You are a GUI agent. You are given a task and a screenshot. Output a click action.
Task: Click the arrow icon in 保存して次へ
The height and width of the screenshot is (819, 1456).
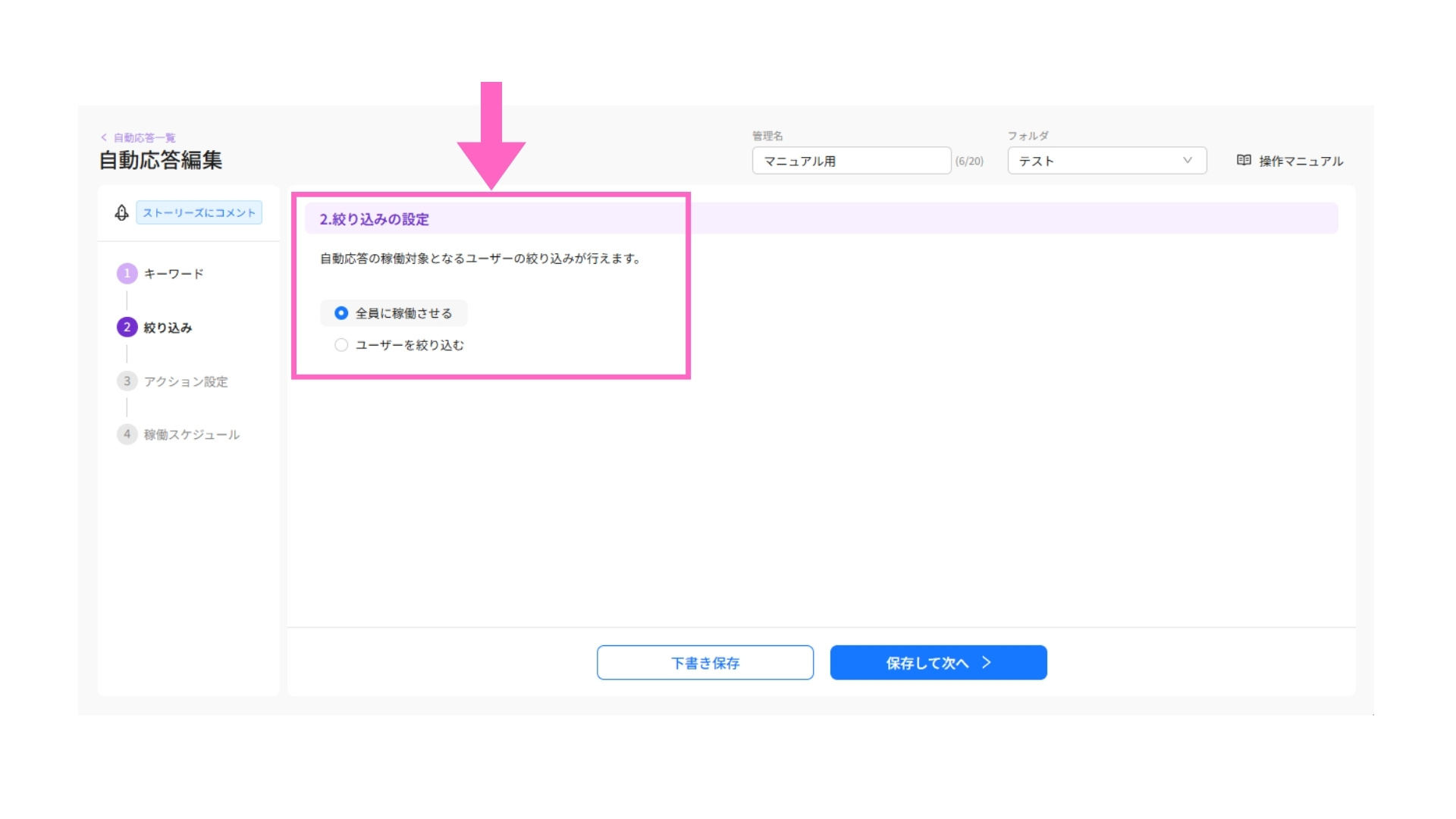987,663
